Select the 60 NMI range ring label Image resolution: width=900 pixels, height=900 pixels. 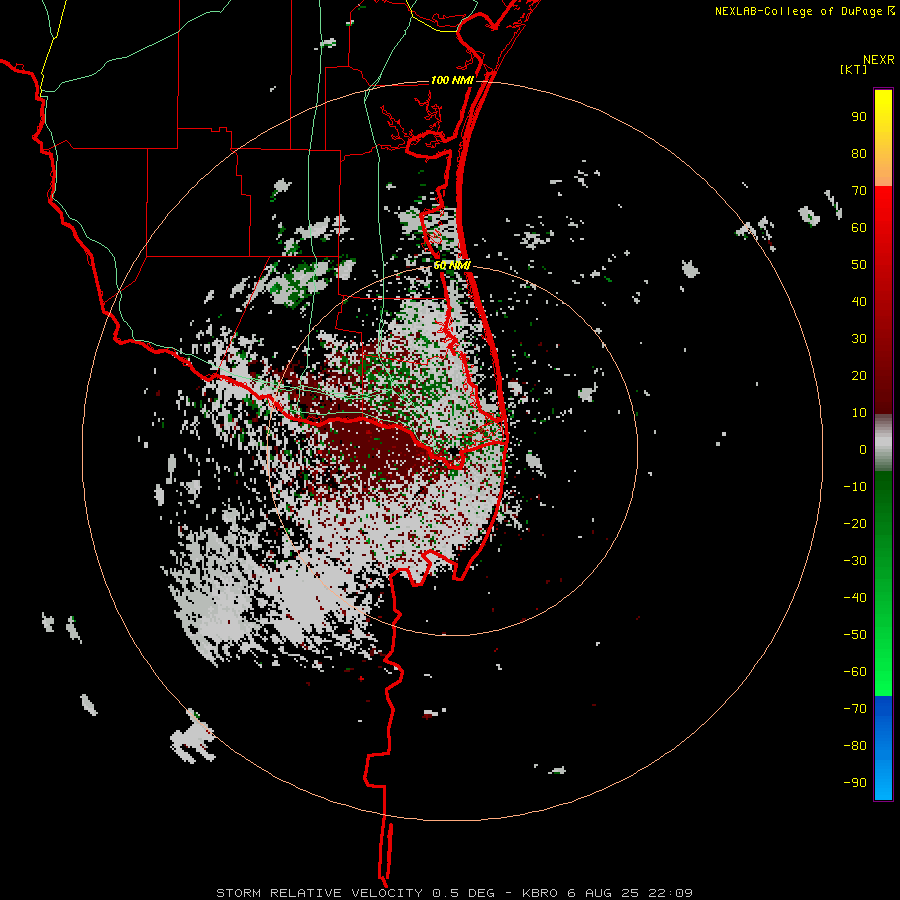[452, 265]
